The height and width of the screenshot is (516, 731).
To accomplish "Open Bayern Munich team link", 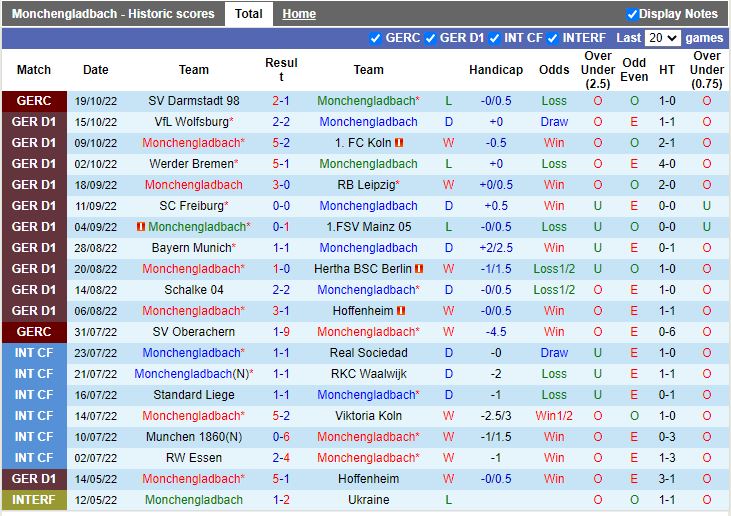I will tap(193, 248).
